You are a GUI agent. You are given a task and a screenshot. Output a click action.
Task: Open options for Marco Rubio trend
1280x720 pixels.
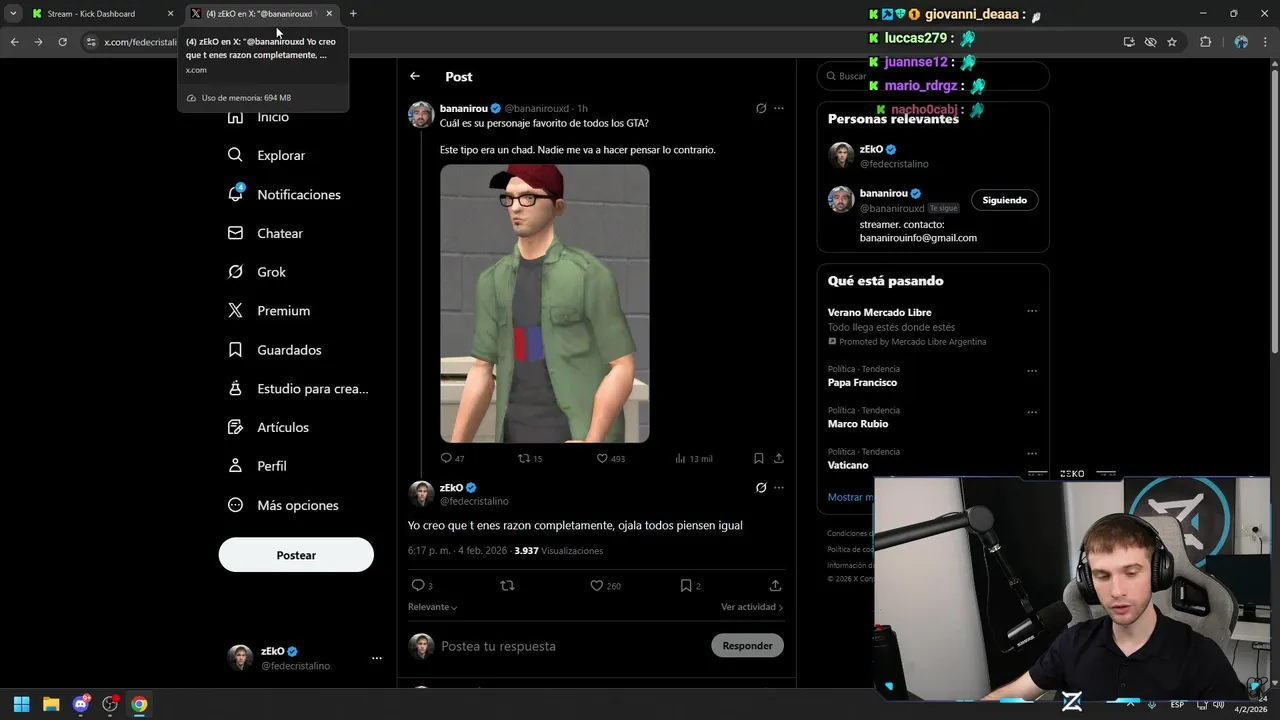pyautogui.click(x=1032, y=411)
